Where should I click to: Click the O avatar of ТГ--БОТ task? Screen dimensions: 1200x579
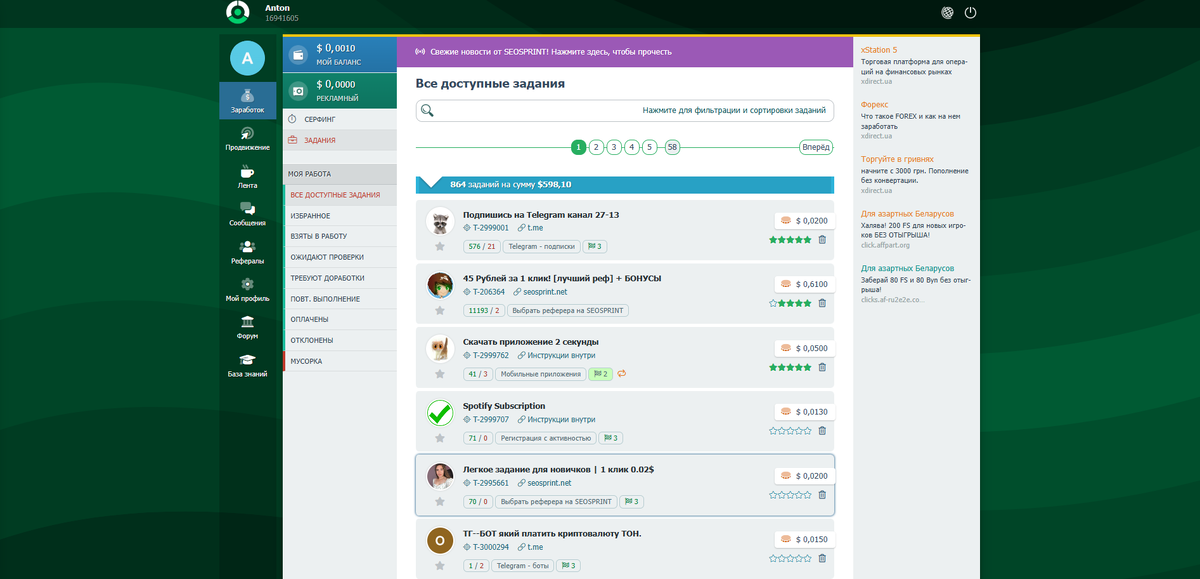coord(439,540)
